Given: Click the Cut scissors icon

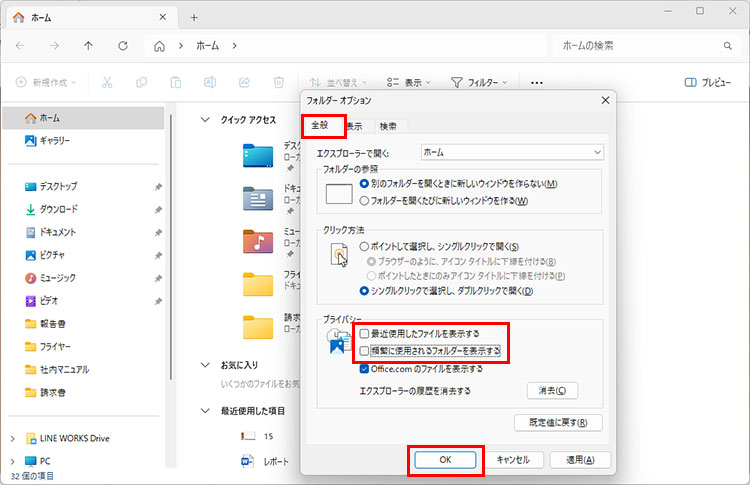Looking at the screenshot, I should 107,82.
